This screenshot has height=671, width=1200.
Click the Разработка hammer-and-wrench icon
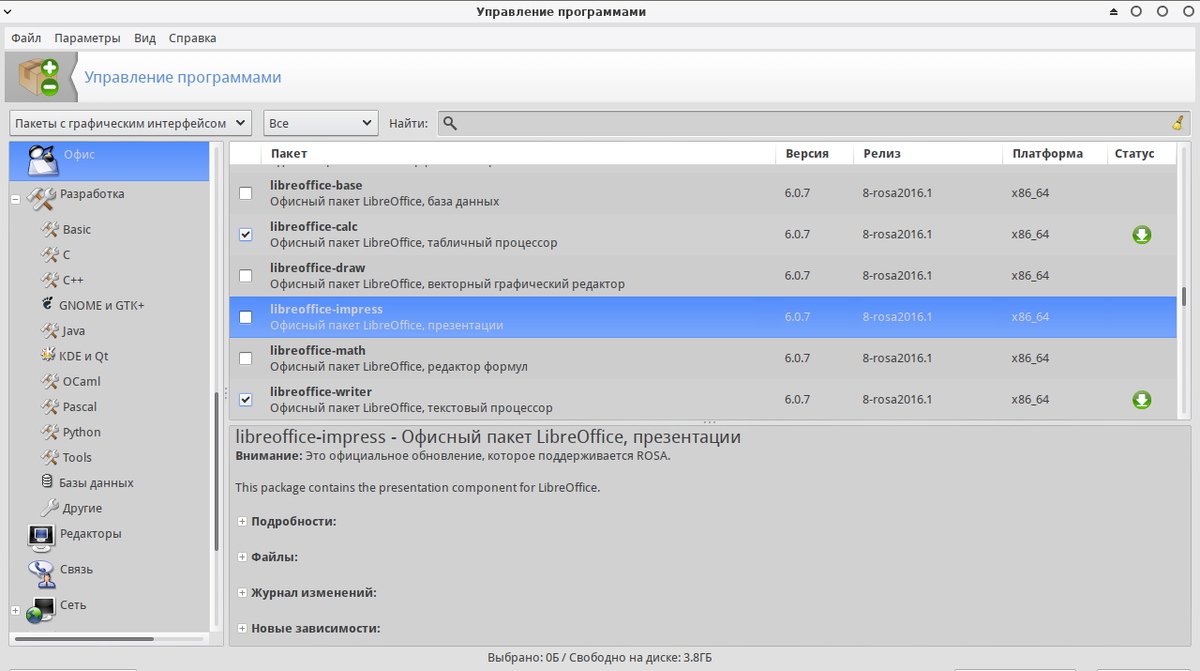pos(41,197)
